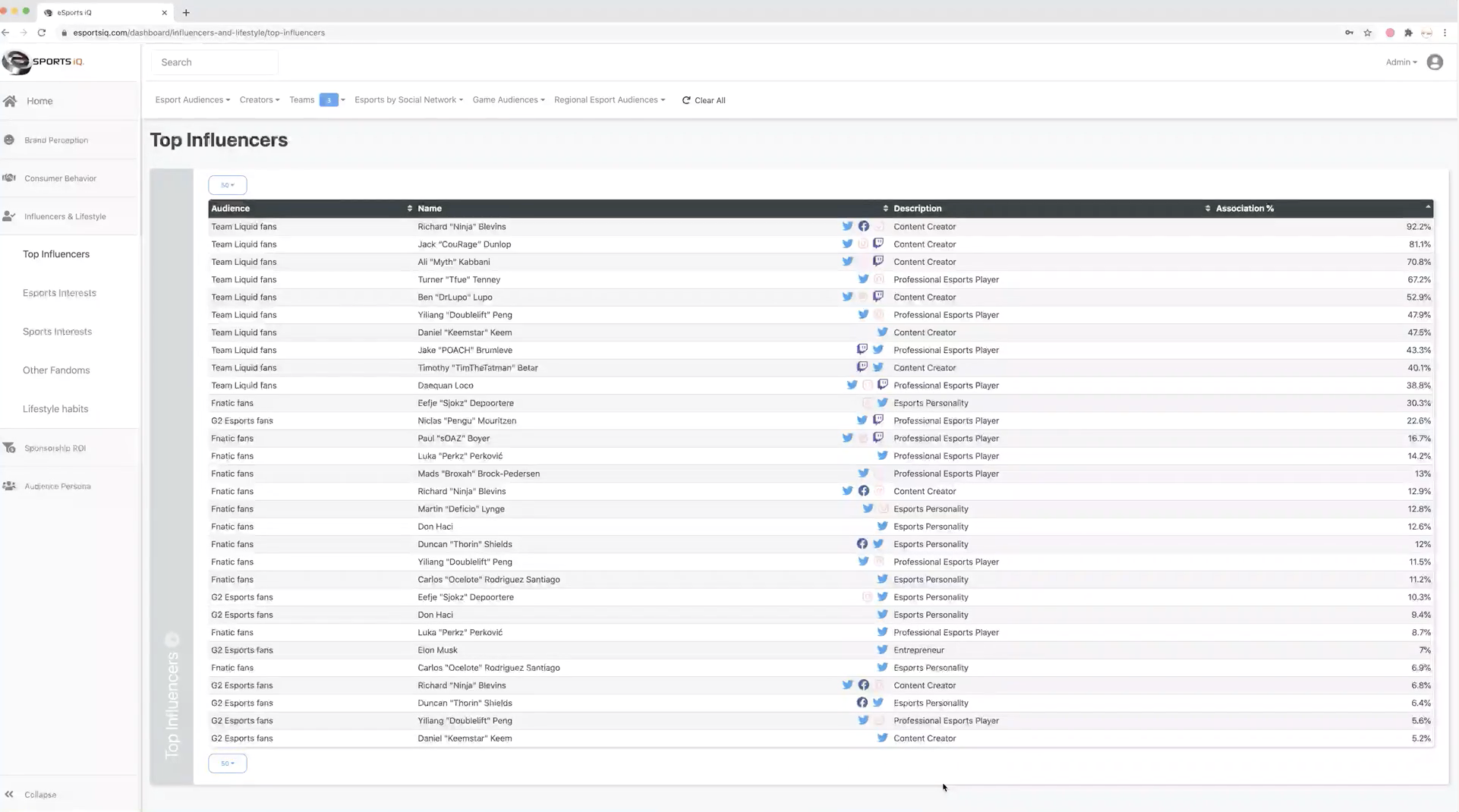Click the user profile avatar icon

(1435, 62)
